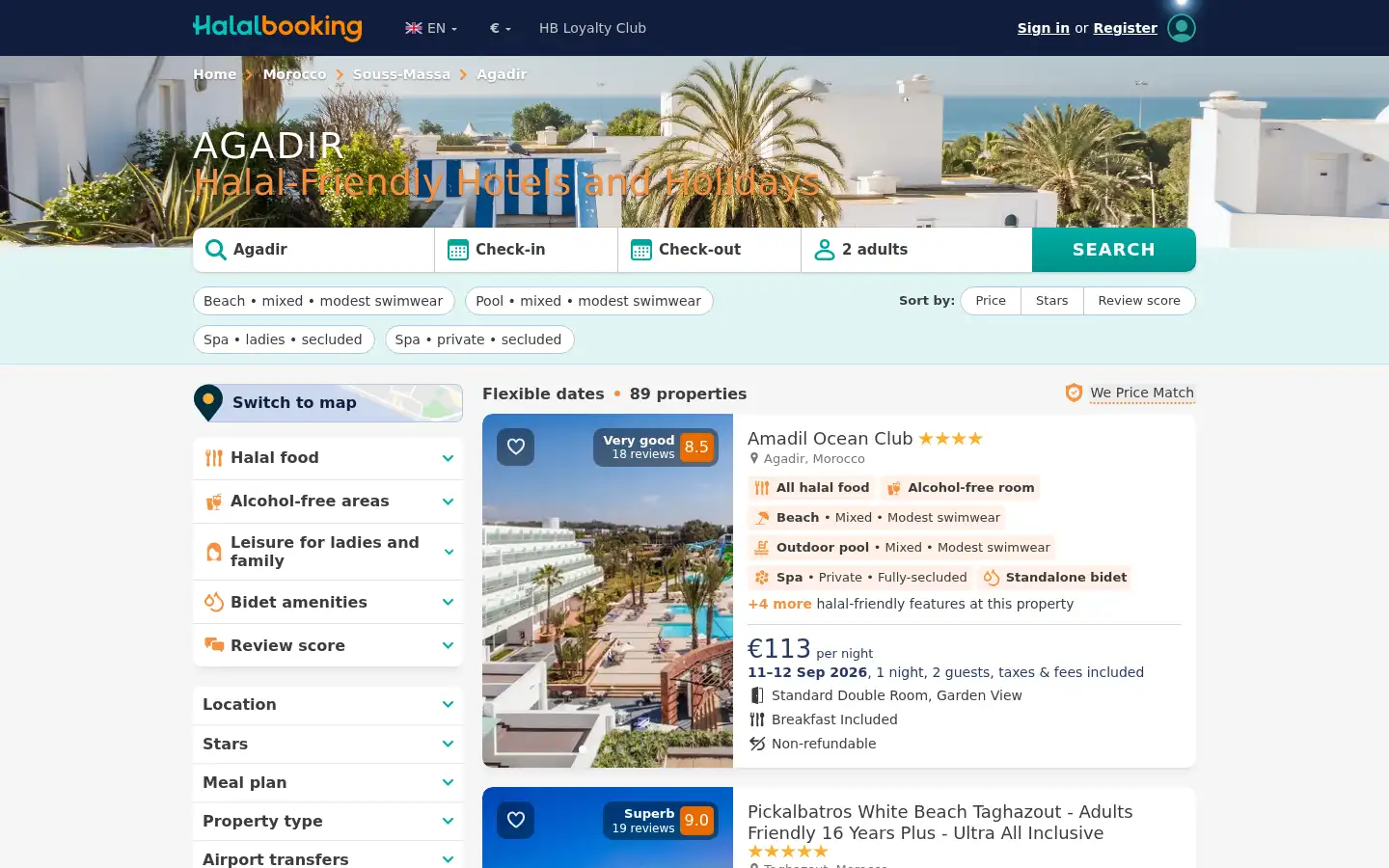
Task: Click the Check-in calendar icon
Action: (x=458, y=250)
